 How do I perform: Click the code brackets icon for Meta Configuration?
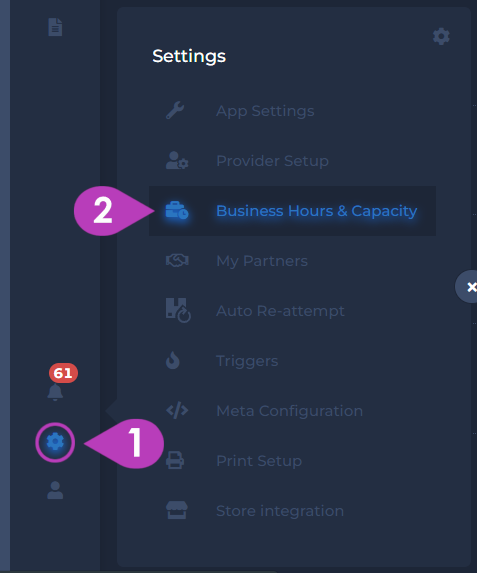point(177,410)
